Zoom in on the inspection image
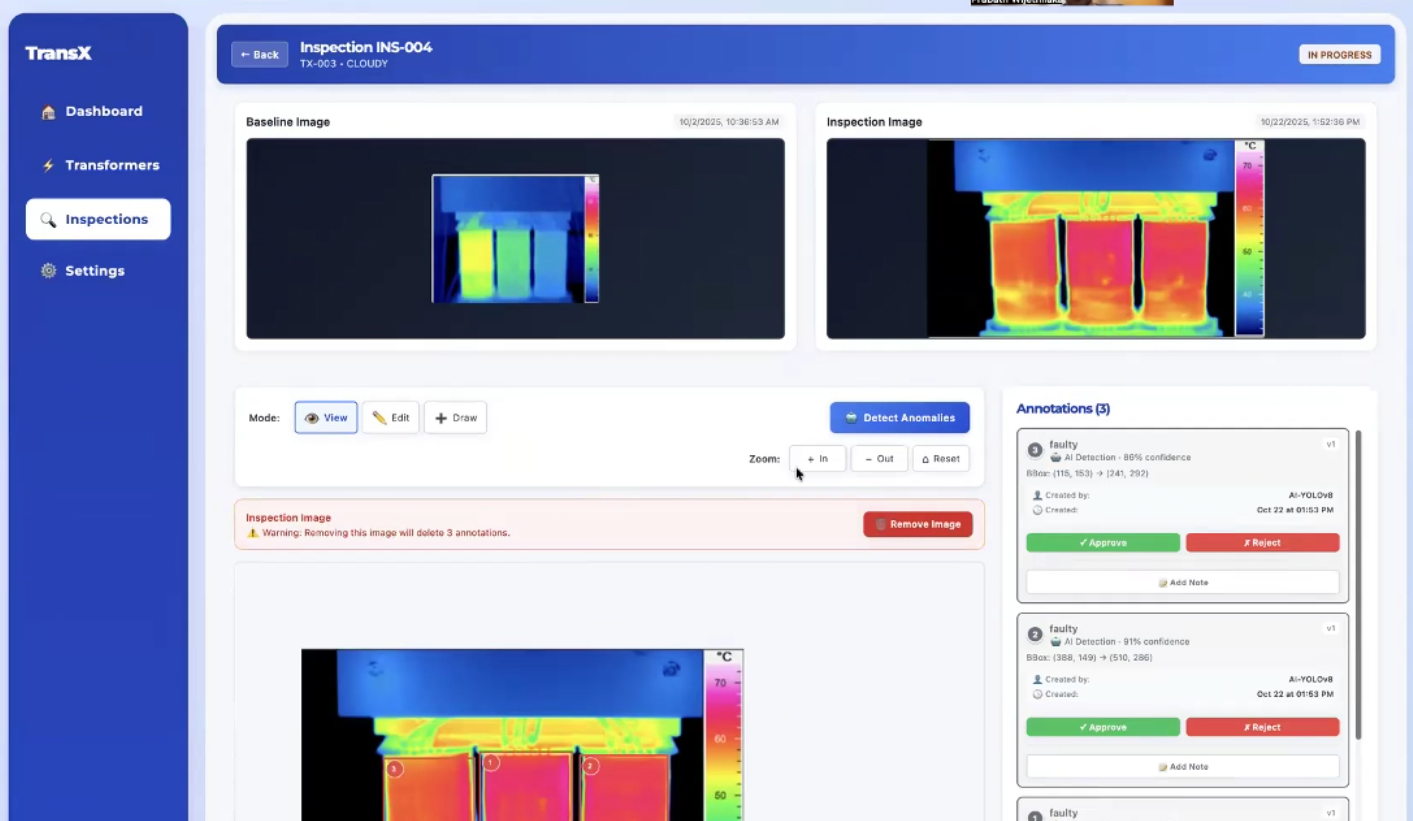Screen dimensions: 1413x821 pyautogui.click(x=817, y=459)
